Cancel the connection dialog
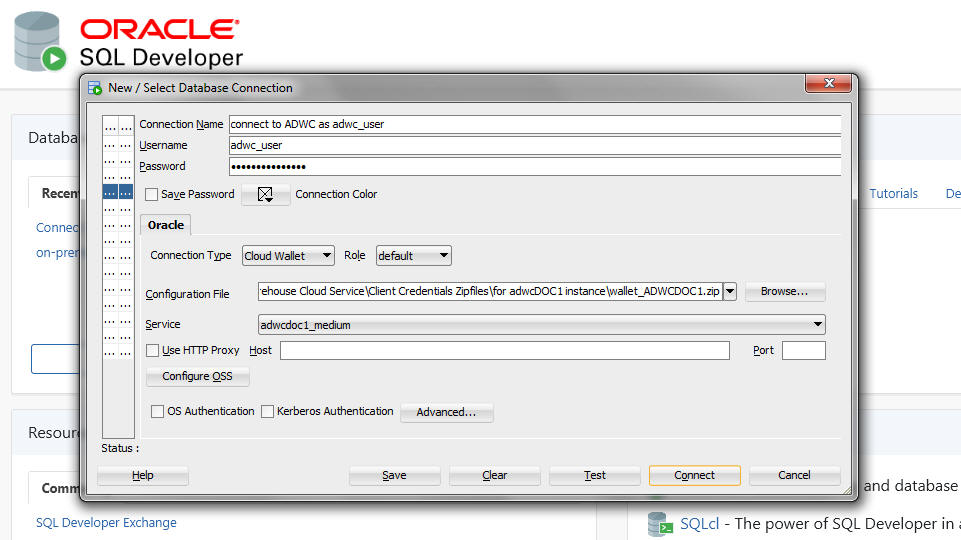The image size is (961, 540). [794, 475]
